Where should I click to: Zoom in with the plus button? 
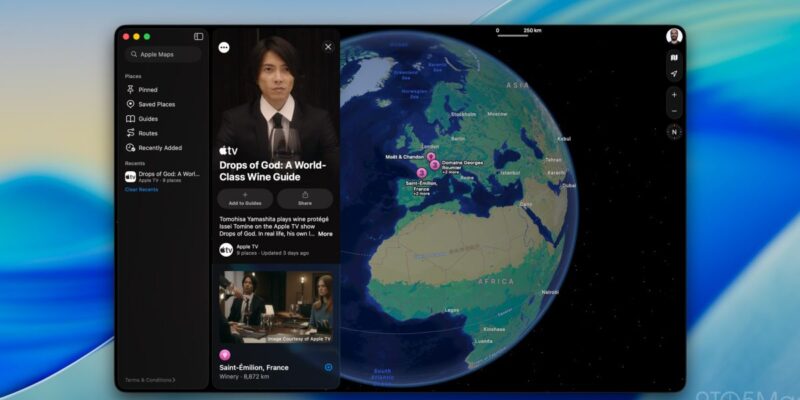[x=674, y=95]
